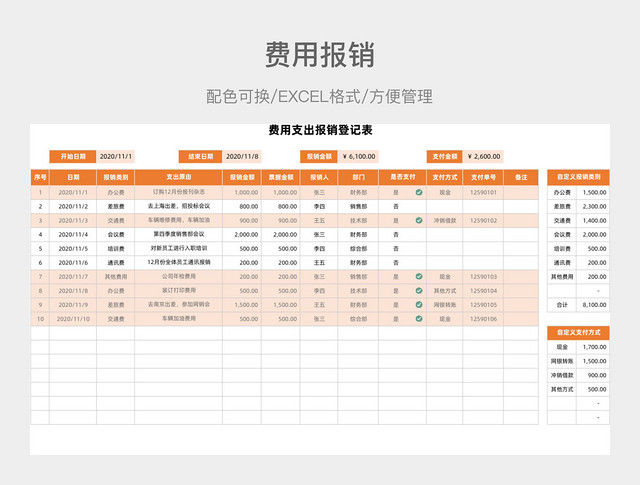
Task: Select payment number 12590106
Action: [x=483, y=319]
